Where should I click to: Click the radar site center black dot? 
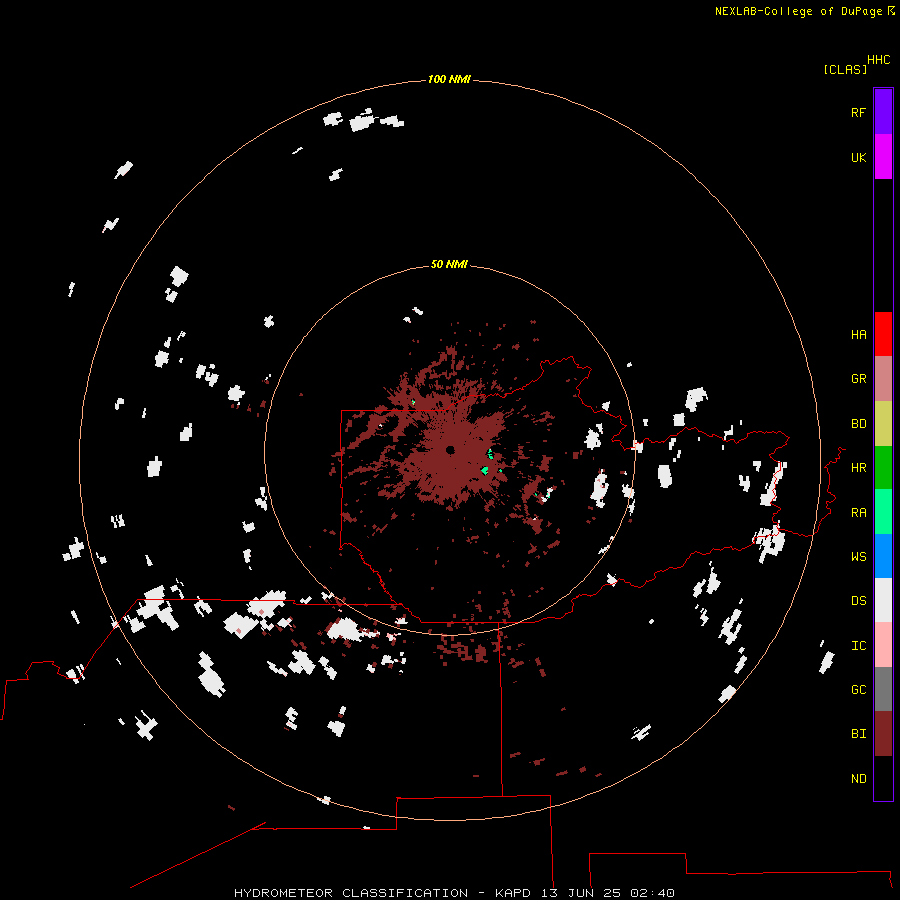450,449
